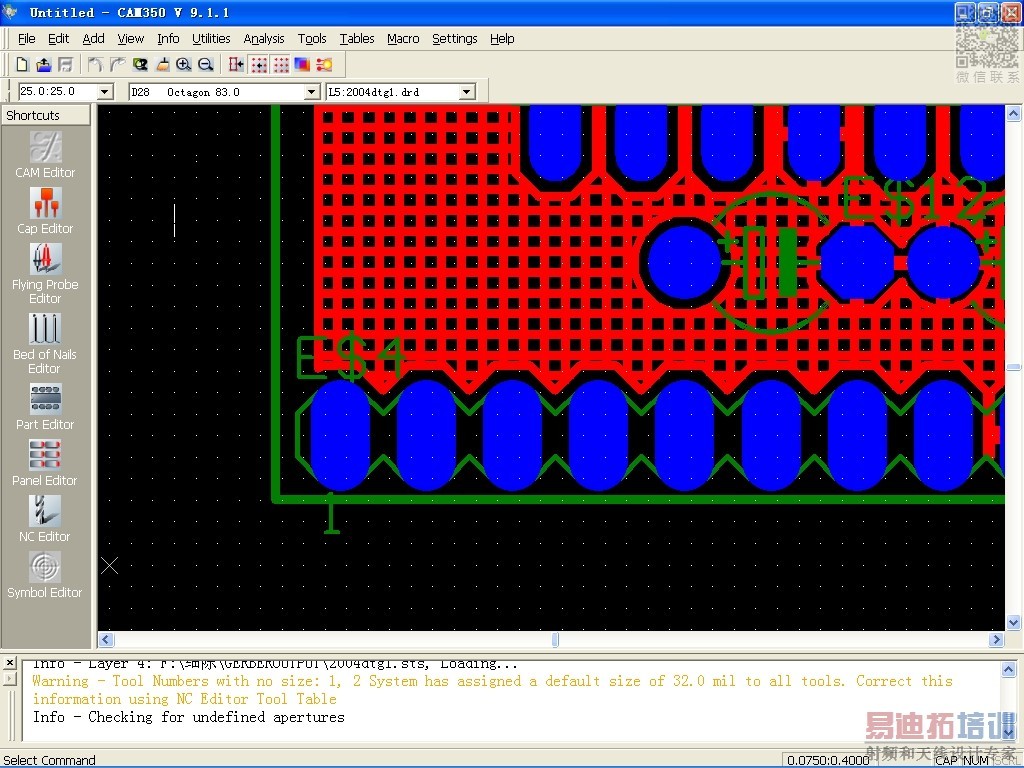Close the message log panel

click(9, 663)
